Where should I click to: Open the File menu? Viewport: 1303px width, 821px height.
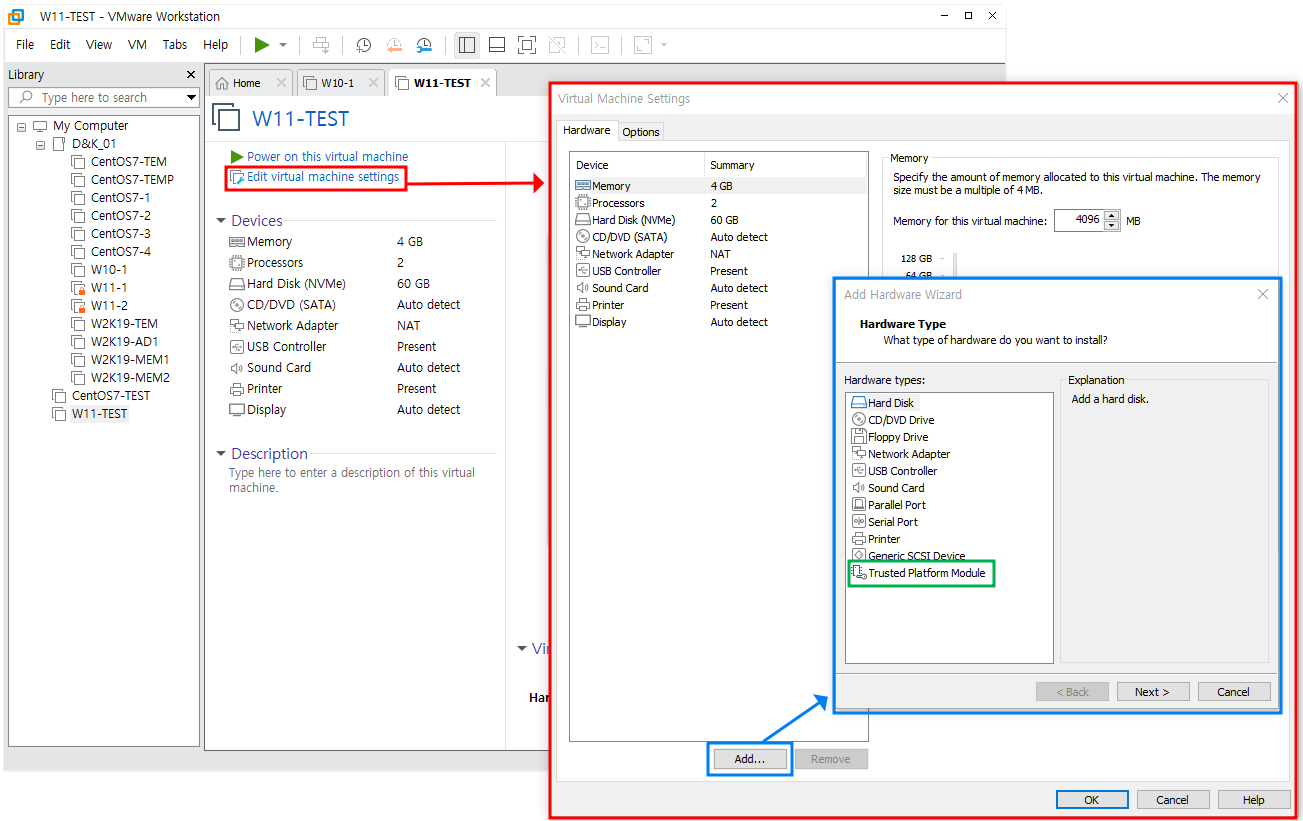pyautogui.click(x=25, y=45)
